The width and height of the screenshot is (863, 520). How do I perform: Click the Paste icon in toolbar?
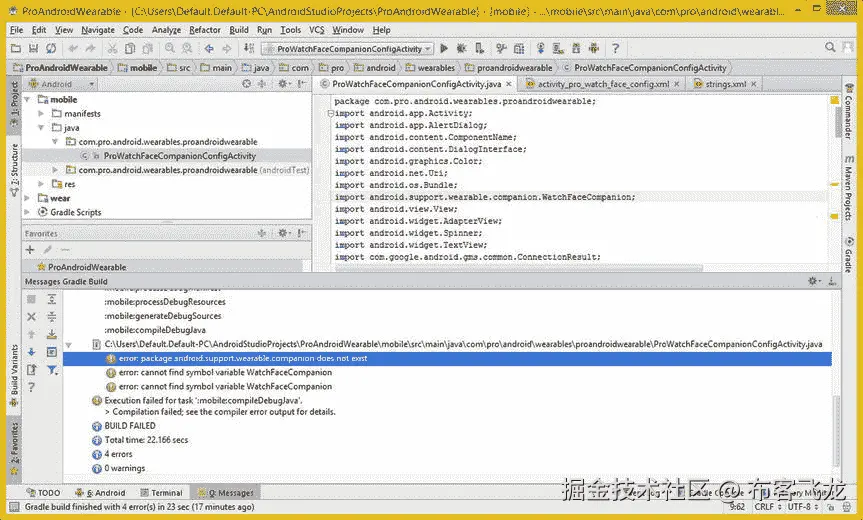pos(148,48)
